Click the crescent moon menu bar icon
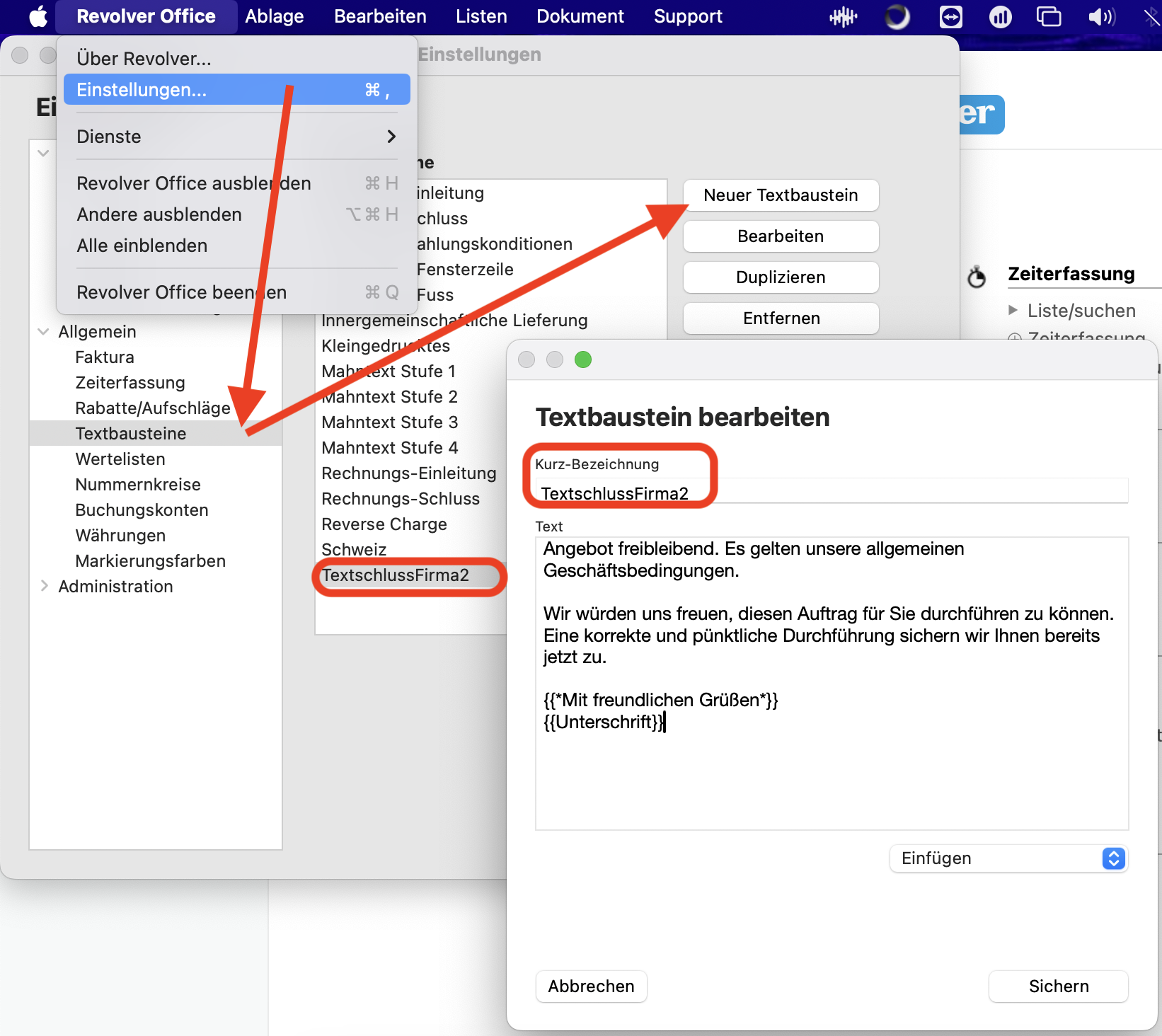The width and height of the screenshot is (1162, 1036). click(897, 17)
